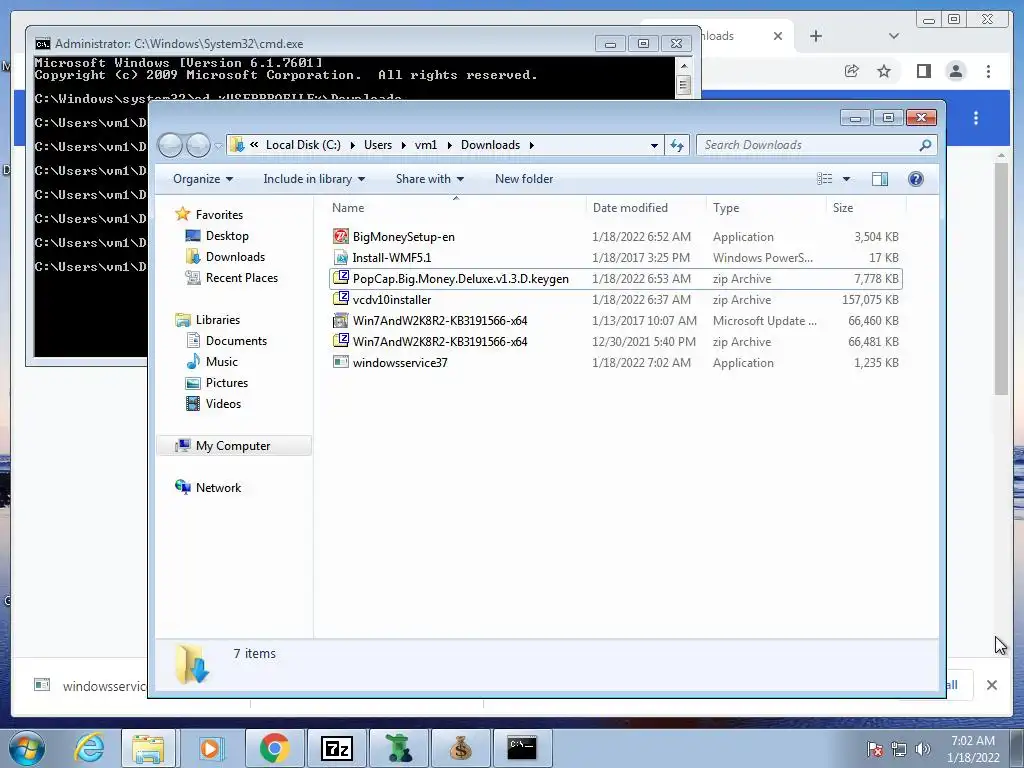Click vm1 in the address breadcrumb
The height and width of the screenshot is (768, 1024).
tap(426, 145)
